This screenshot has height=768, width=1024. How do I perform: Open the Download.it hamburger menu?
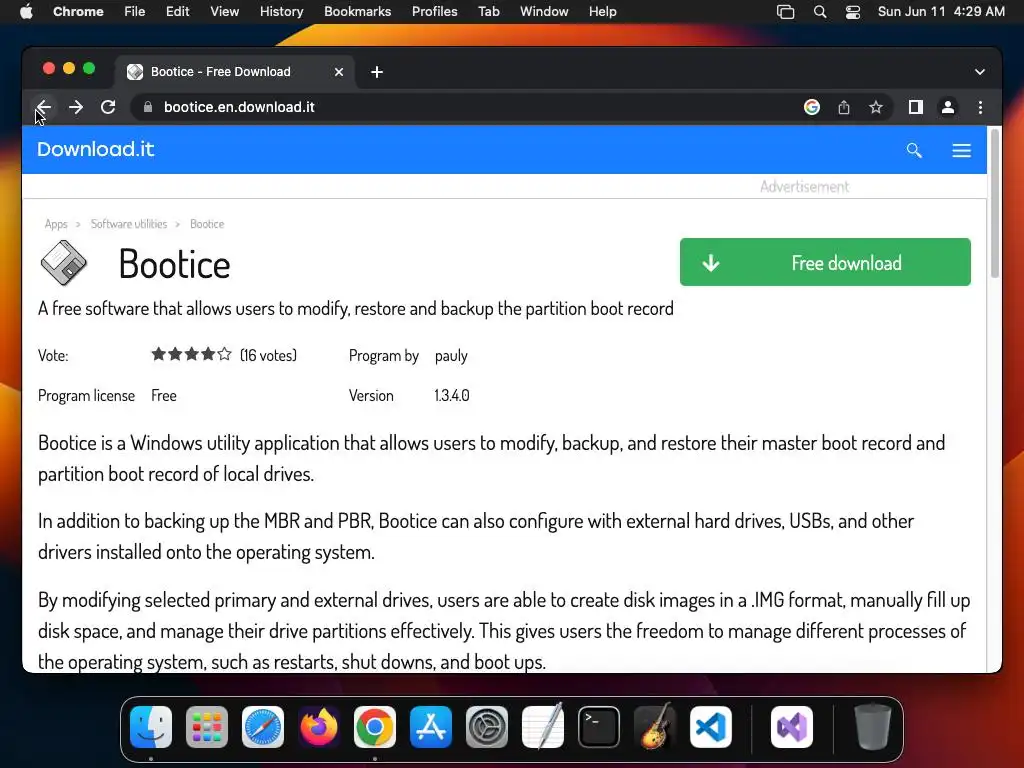pos(961,150)
